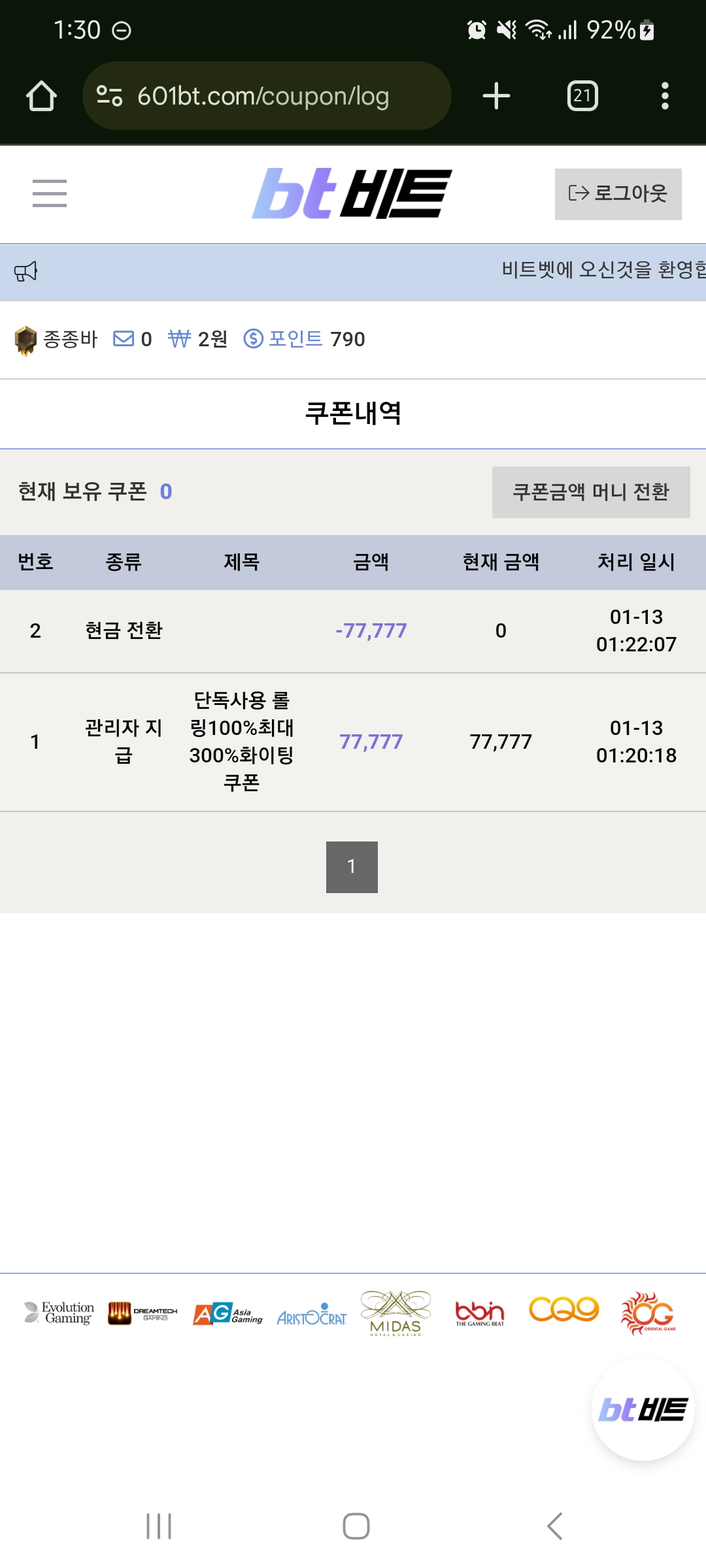Click the 로그아웃 logout button
This screenshot has width=706, height=1568.
click(x=618, y=194)
